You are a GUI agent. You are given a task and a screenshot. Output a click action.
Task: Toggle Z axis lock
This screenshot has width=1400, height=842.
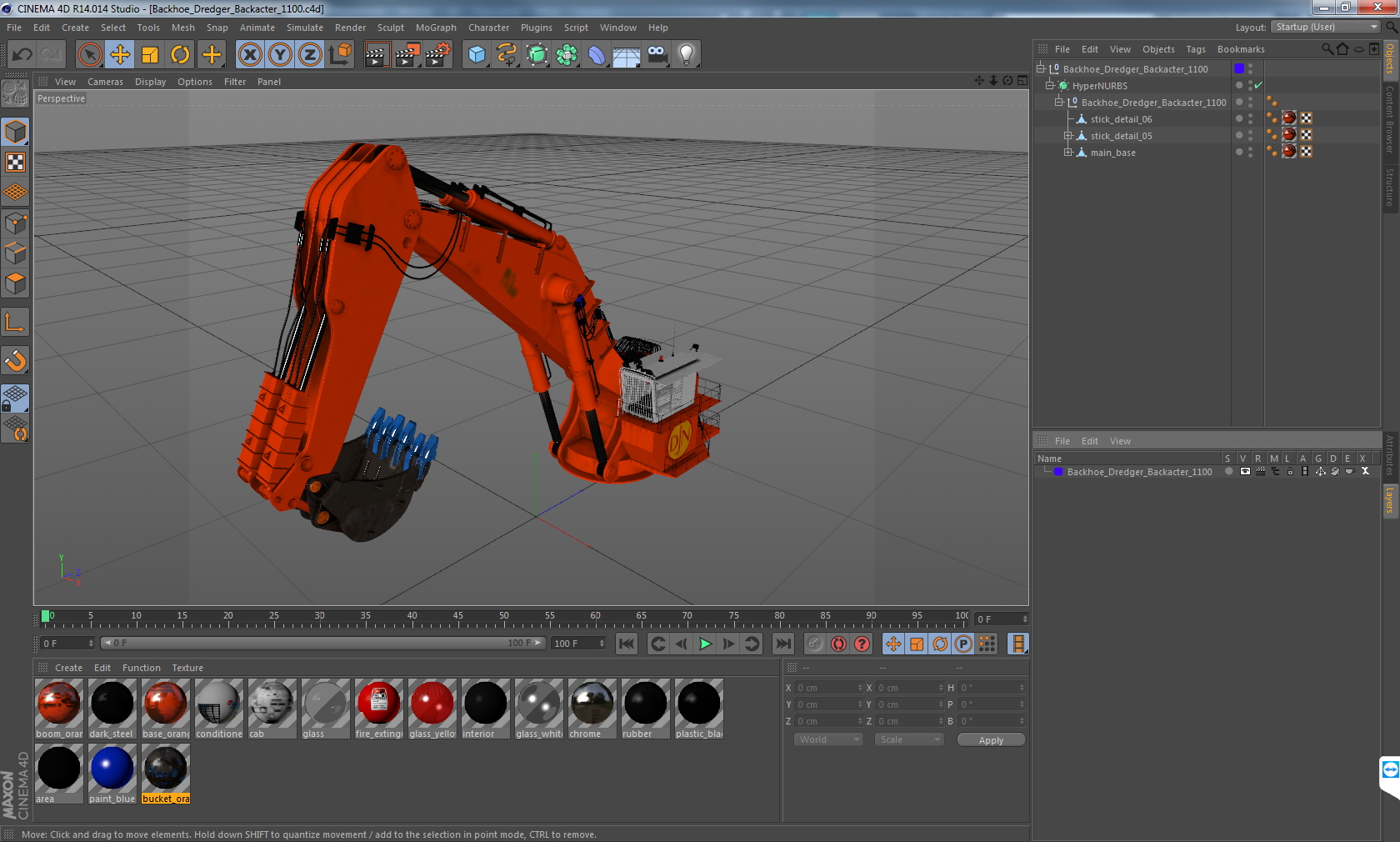pos(310,55)
